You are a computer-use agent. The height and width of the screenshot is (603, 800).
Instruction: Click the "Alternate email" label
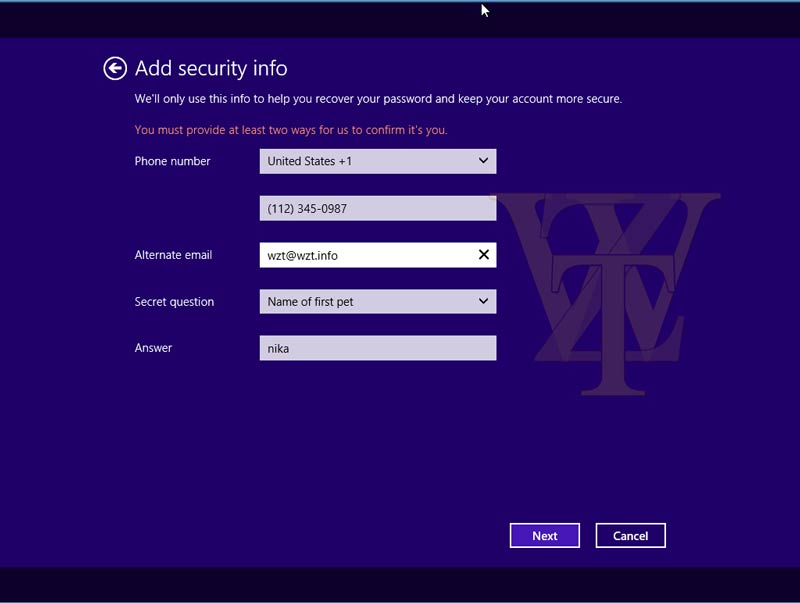point(173,255)
